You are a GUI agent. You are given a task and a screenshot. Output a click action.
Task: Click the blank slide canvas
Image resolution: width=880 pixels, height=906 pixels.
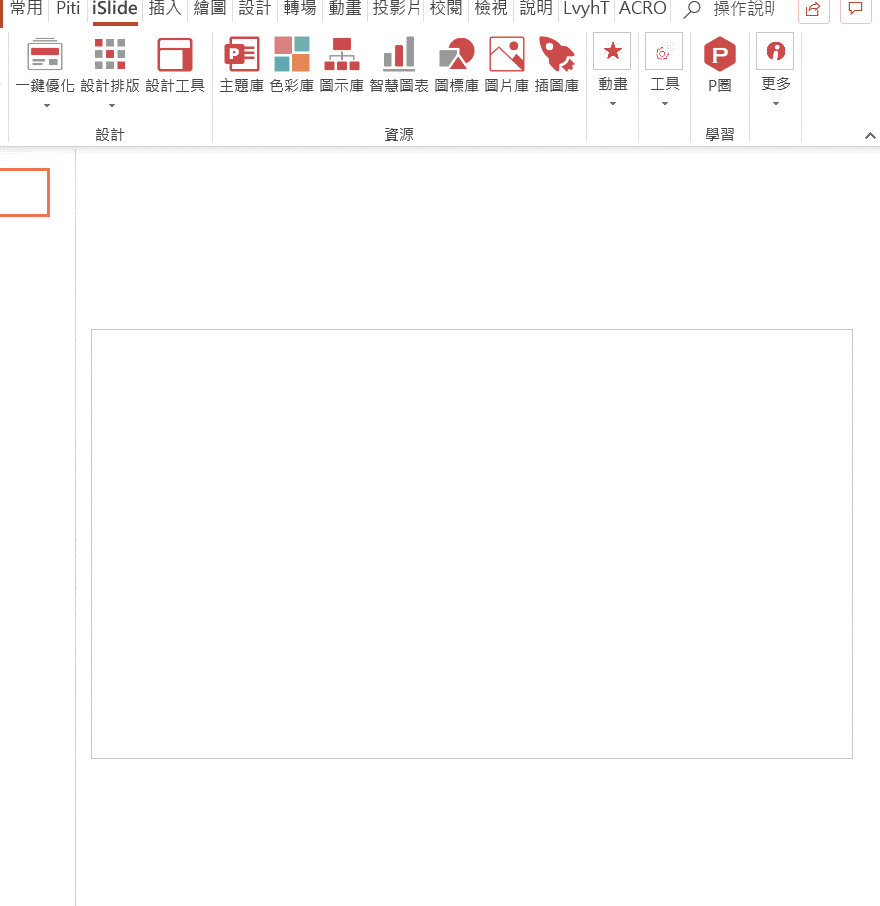click(472, 544)
